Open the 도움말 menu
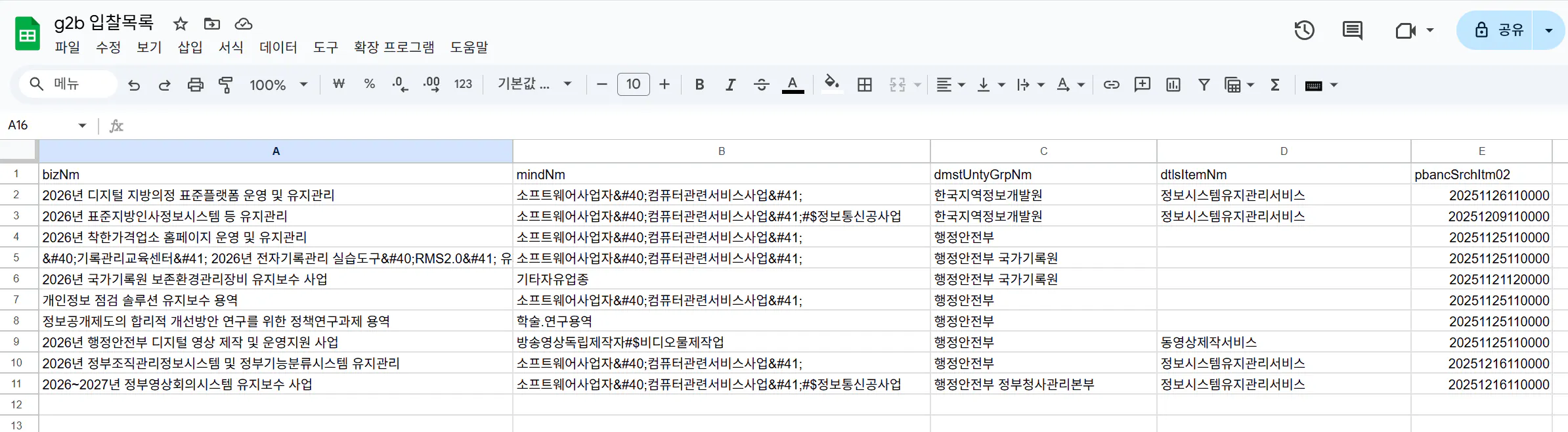This screenshot has height=432, width=1568. pos(469,47)
